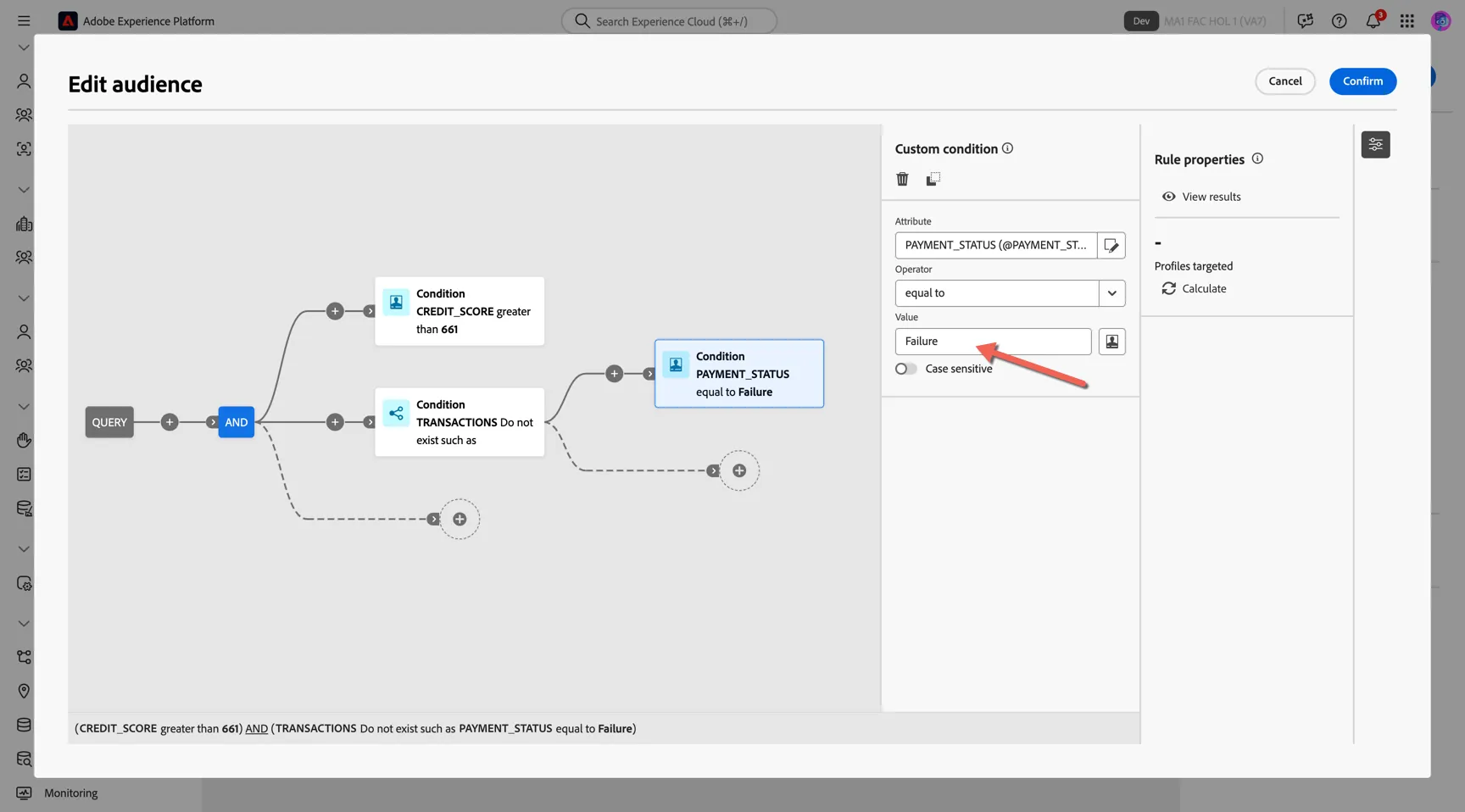1465x812 pixels.
Task: Click Cancel button
Action: coord(1285,81)
